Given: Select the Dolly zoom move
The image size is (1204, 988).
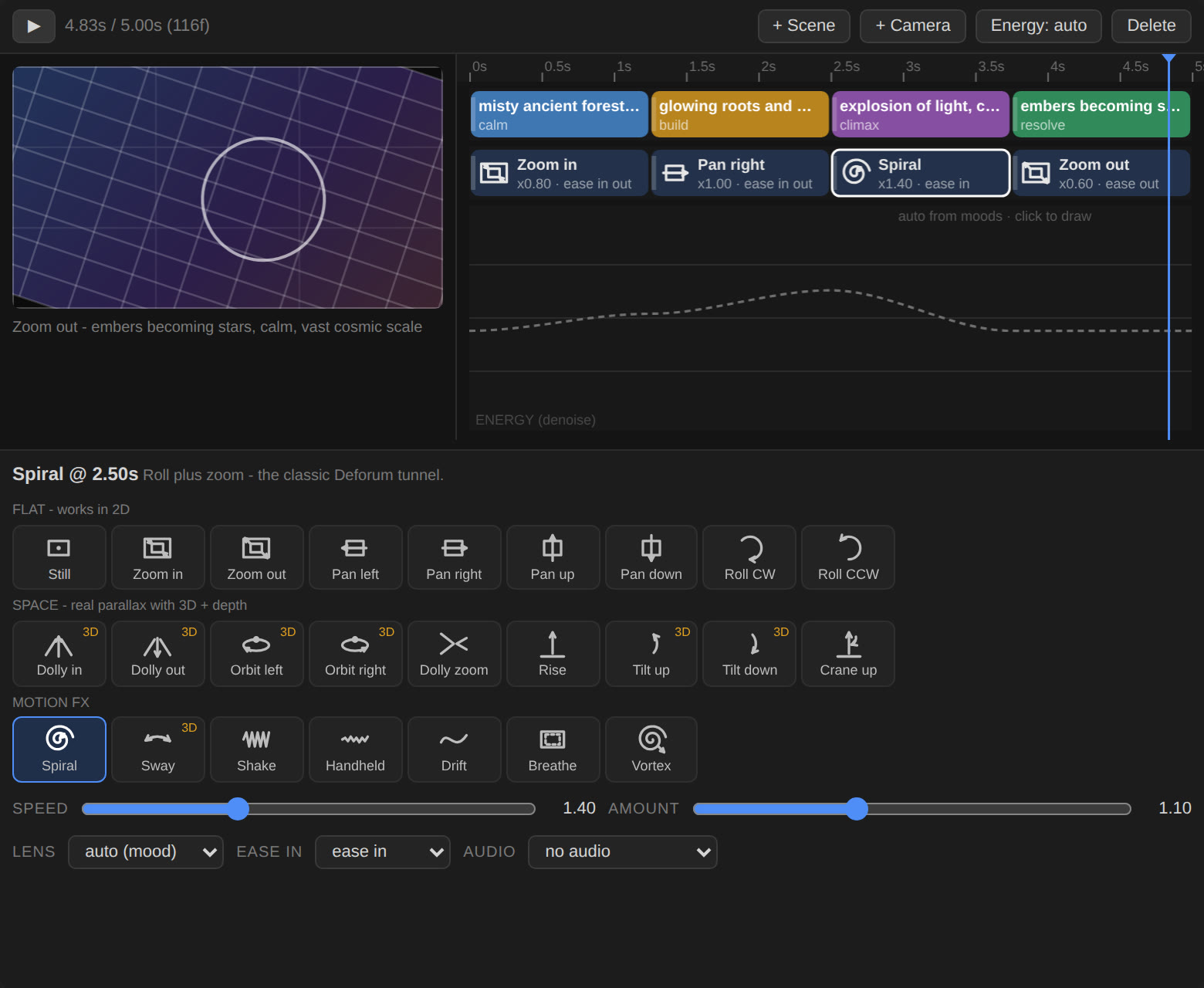Looking at the screenshot, I should pyautogui.click(x=454, y=653).
